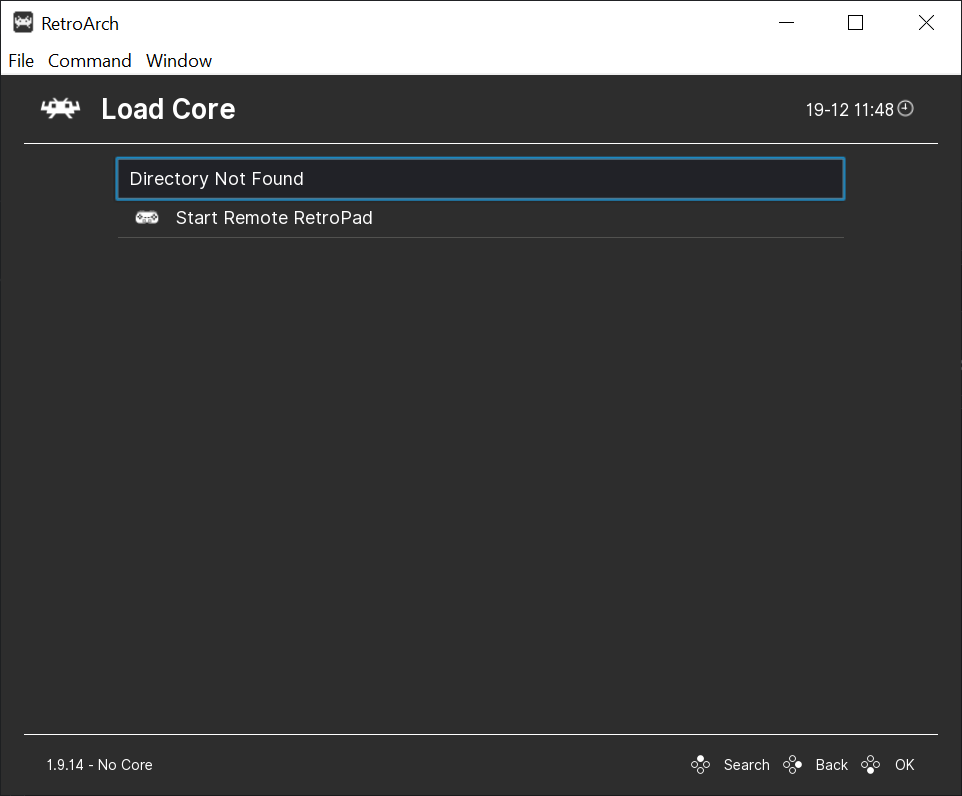The height and width of the screenshot is (796, 962).
Task: Click the Search action in the bottom bar
Action: pyautogui.click(x=746, y=764)
